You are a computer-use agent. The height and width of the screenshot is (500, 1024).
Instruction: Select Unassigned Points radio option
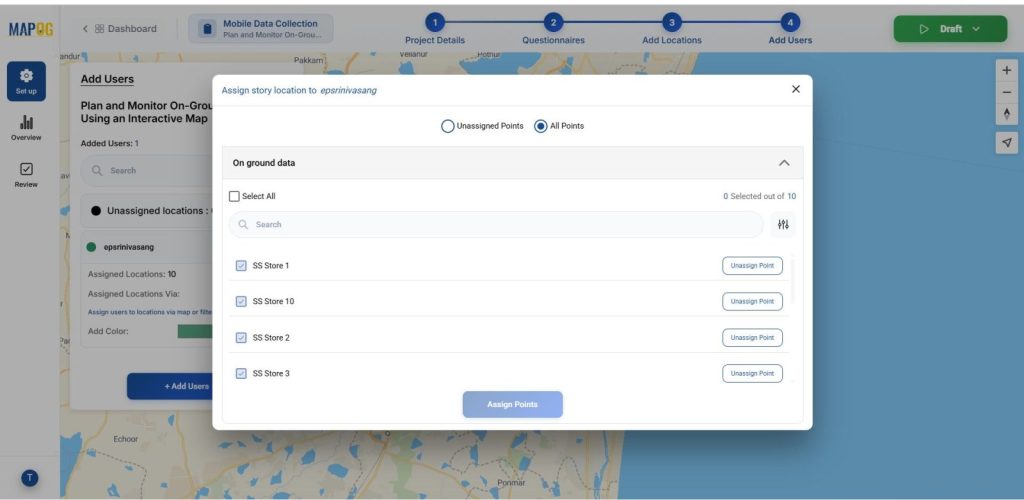[447, 126]
